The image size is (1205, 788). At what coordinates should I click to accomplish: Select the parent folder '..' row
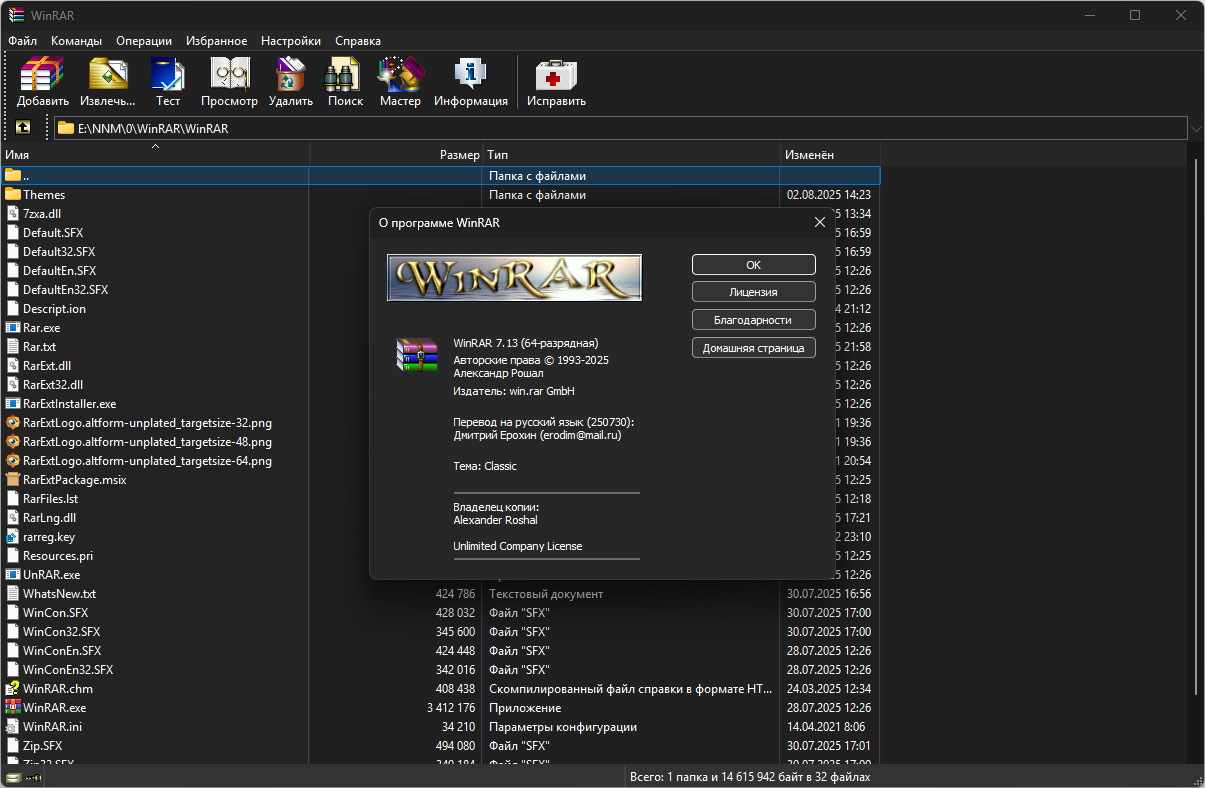[x=440, y=175]
